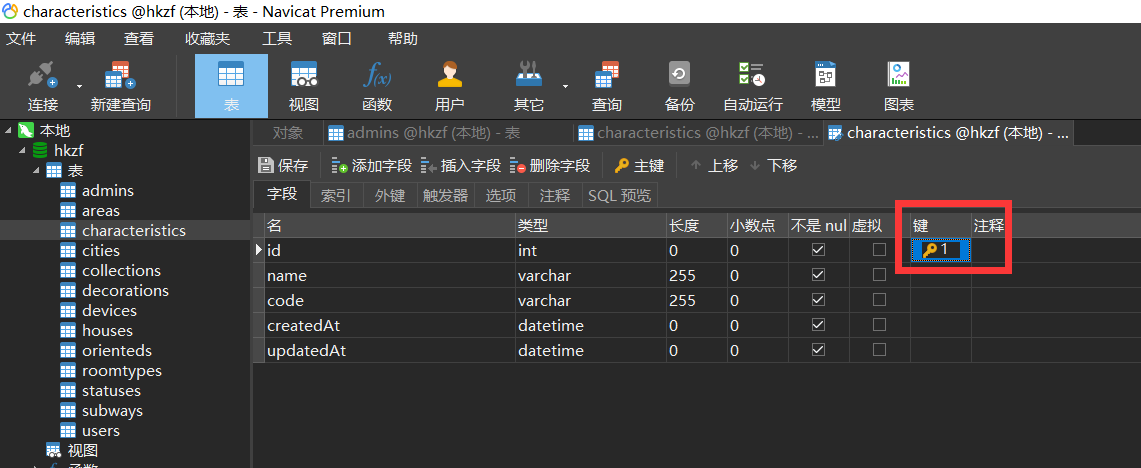Open the Query (查询) toolbar icon
The image size is (1141, 468).
606,75
